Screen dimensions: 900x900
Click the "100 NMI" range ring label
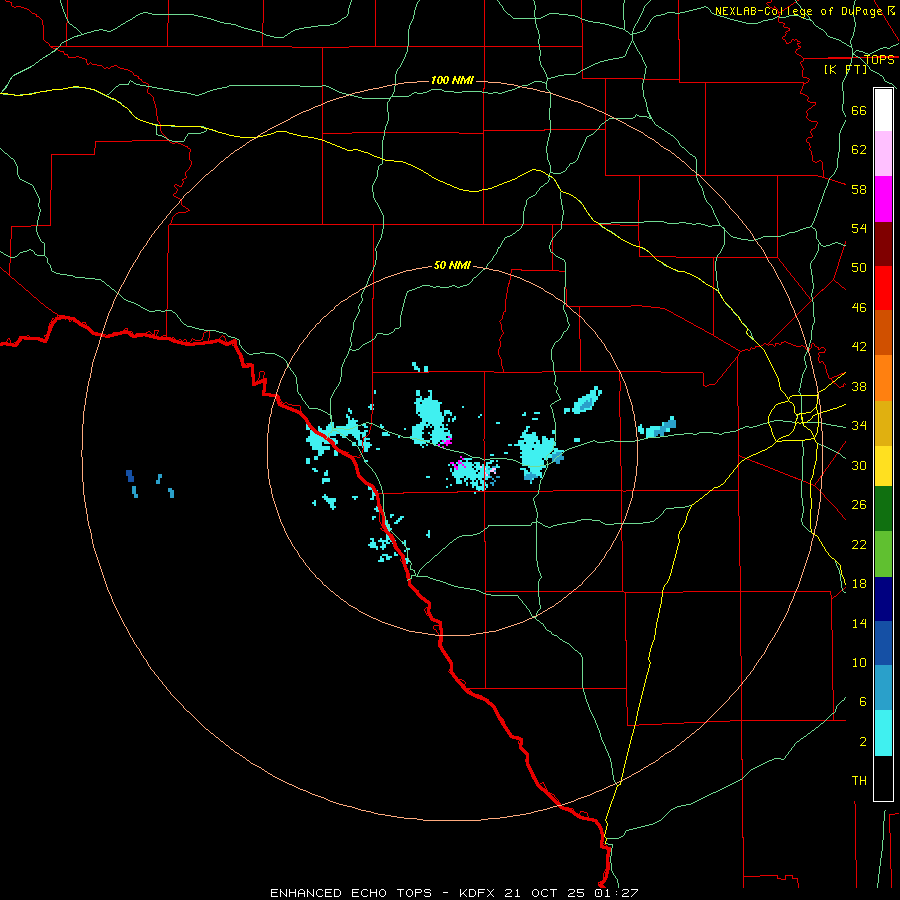pos(452,80)
